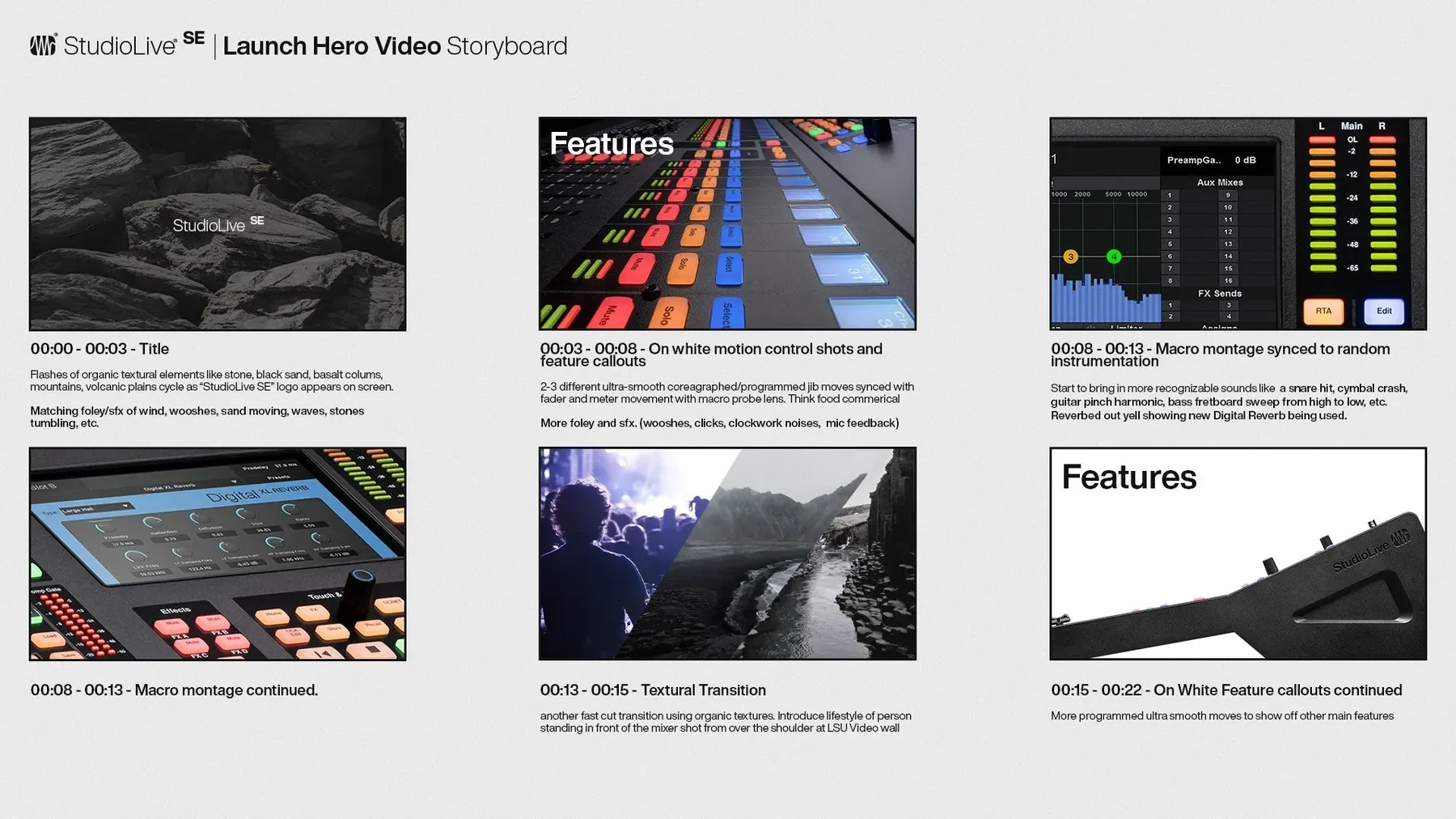Select the green EQ band 4 node
1456x819 pixels.
[1114, 257]
